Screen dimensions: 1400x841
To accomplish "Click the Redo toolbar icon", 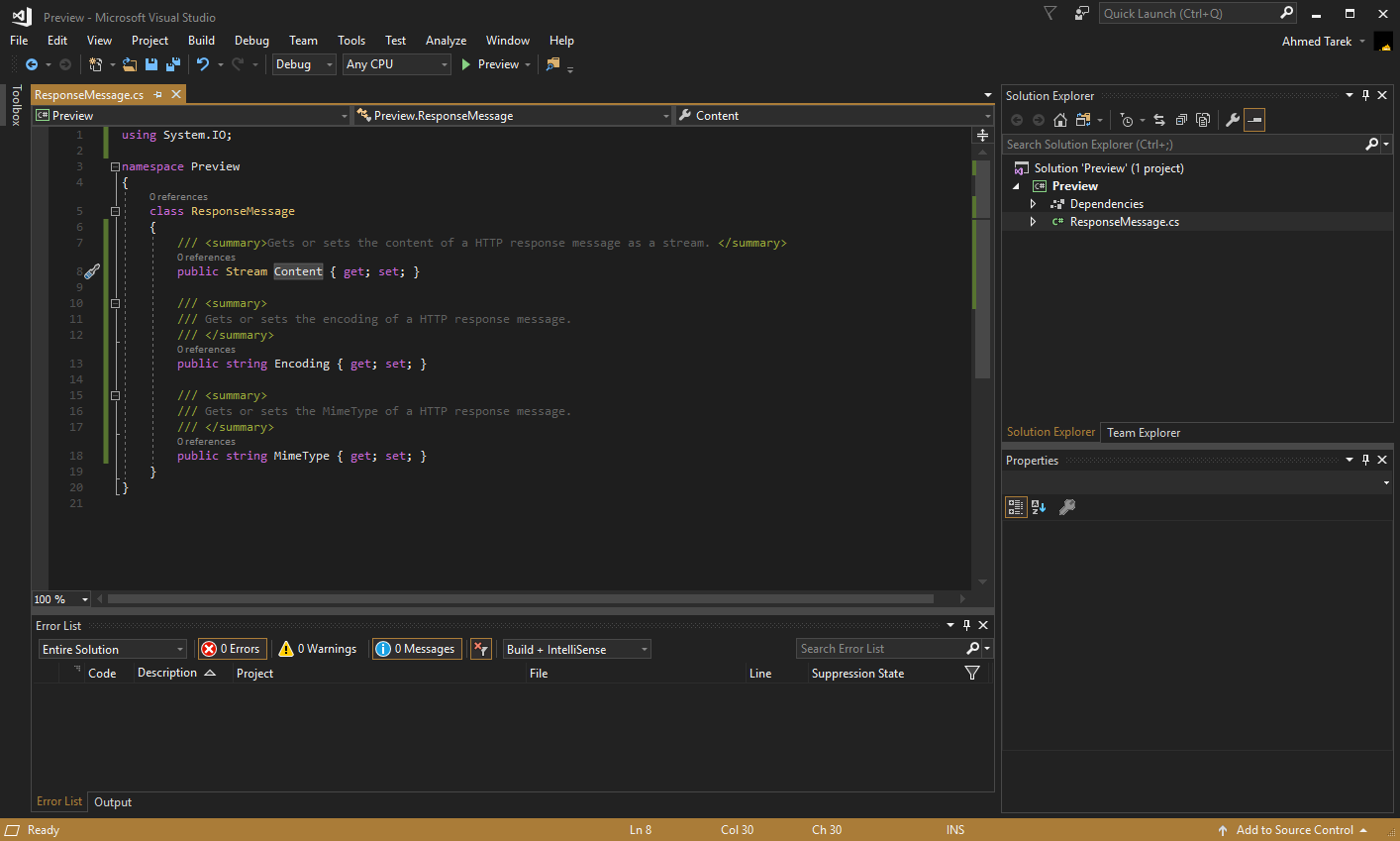I will 238,64.
